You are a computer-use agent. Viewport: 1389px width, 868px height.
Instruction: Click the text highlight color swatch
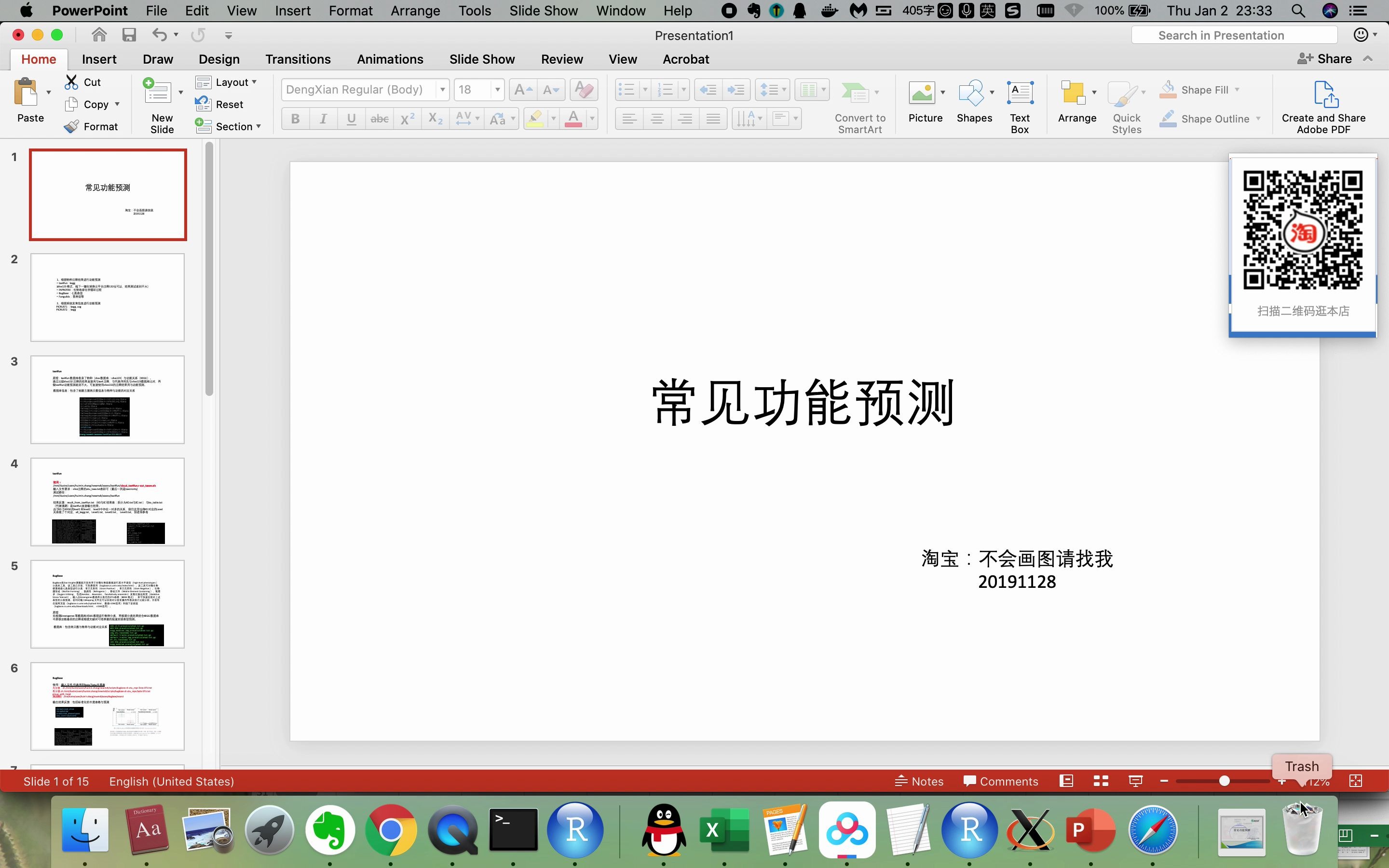point(535,119)
